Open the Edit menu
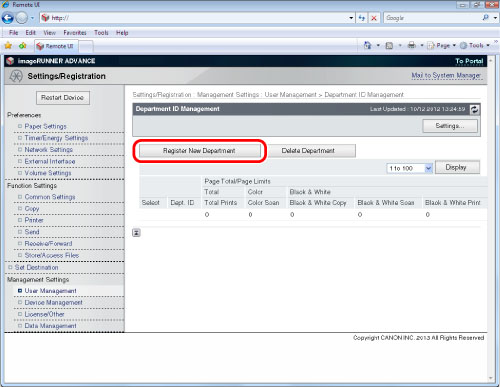 (x=30, y=33)
